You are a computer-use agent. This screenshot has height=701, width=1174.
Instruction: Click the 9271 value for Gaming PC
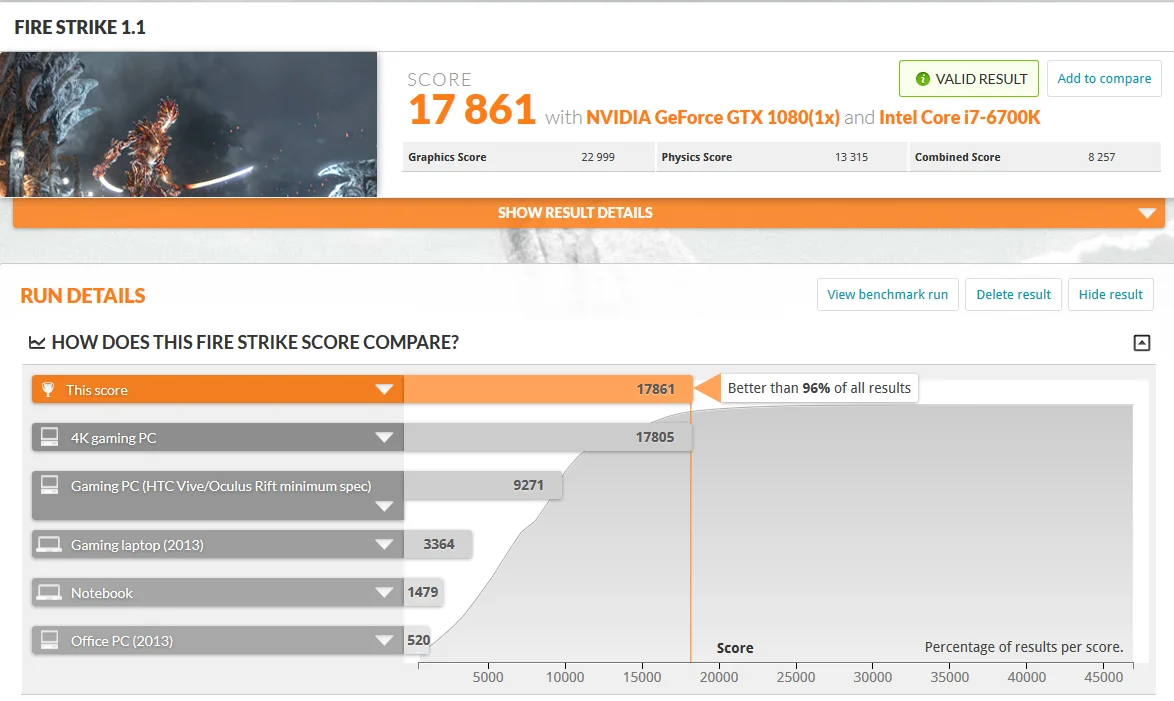[529, 485]
